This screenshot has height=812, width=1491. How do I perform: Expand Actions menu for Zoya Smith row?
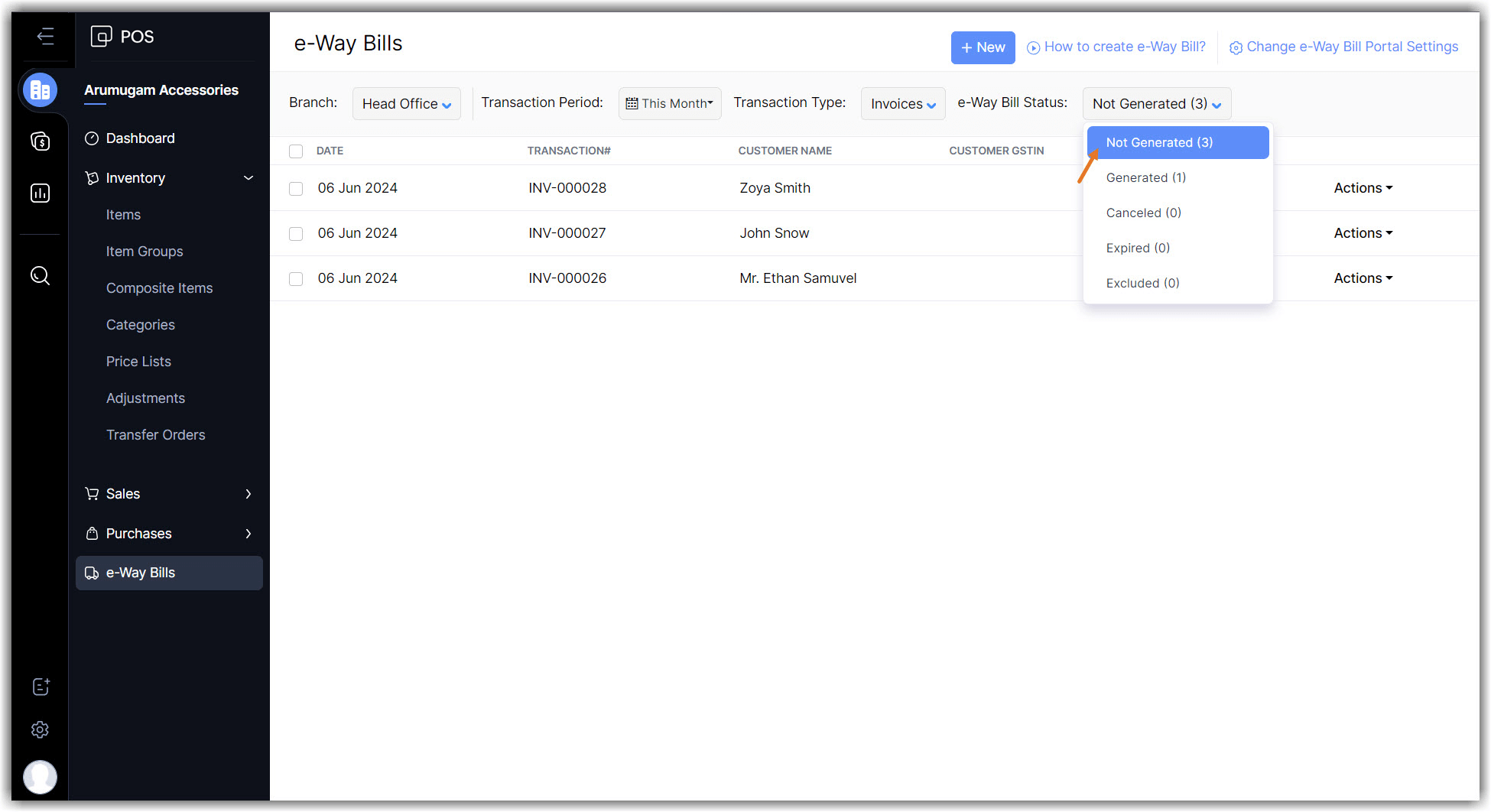coord(1363,188)
